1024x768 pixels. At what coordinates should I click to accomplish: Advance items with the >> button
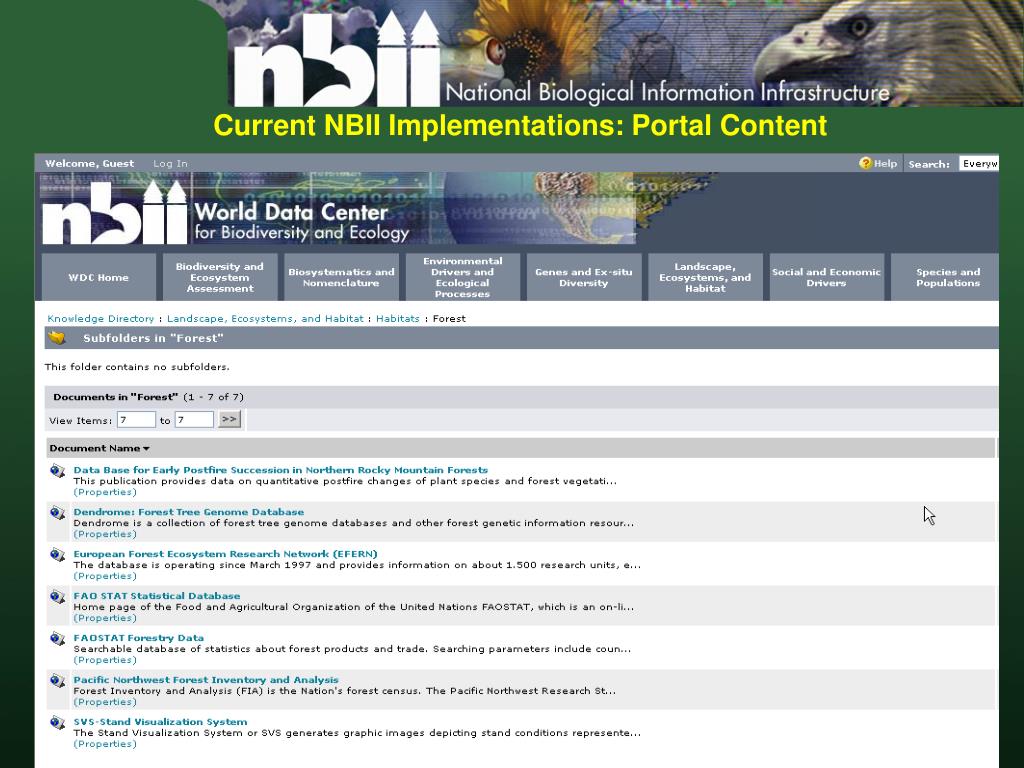(x=229, y=419)
